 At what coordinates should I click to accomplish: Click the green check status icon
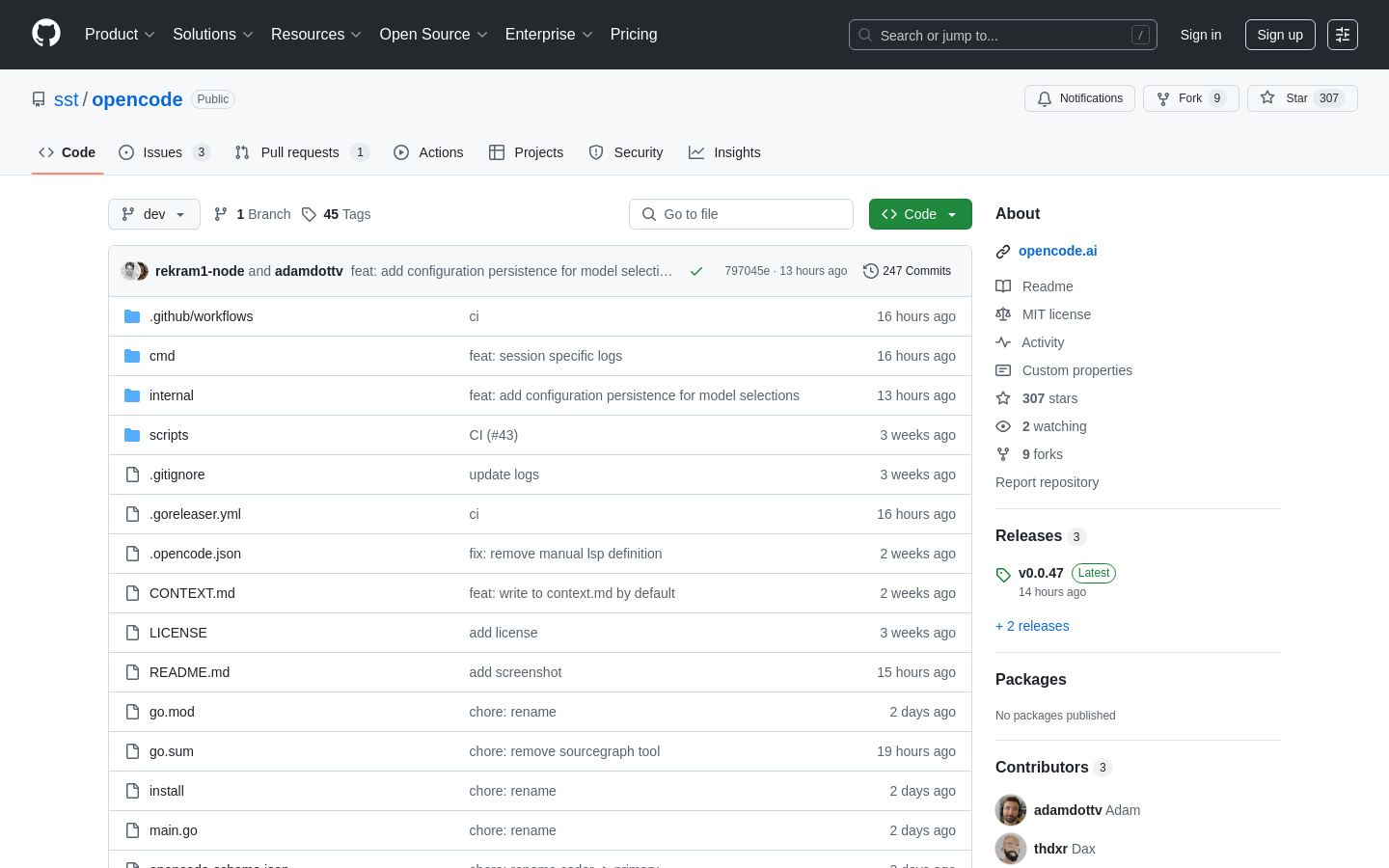click(x=695, y=271)
